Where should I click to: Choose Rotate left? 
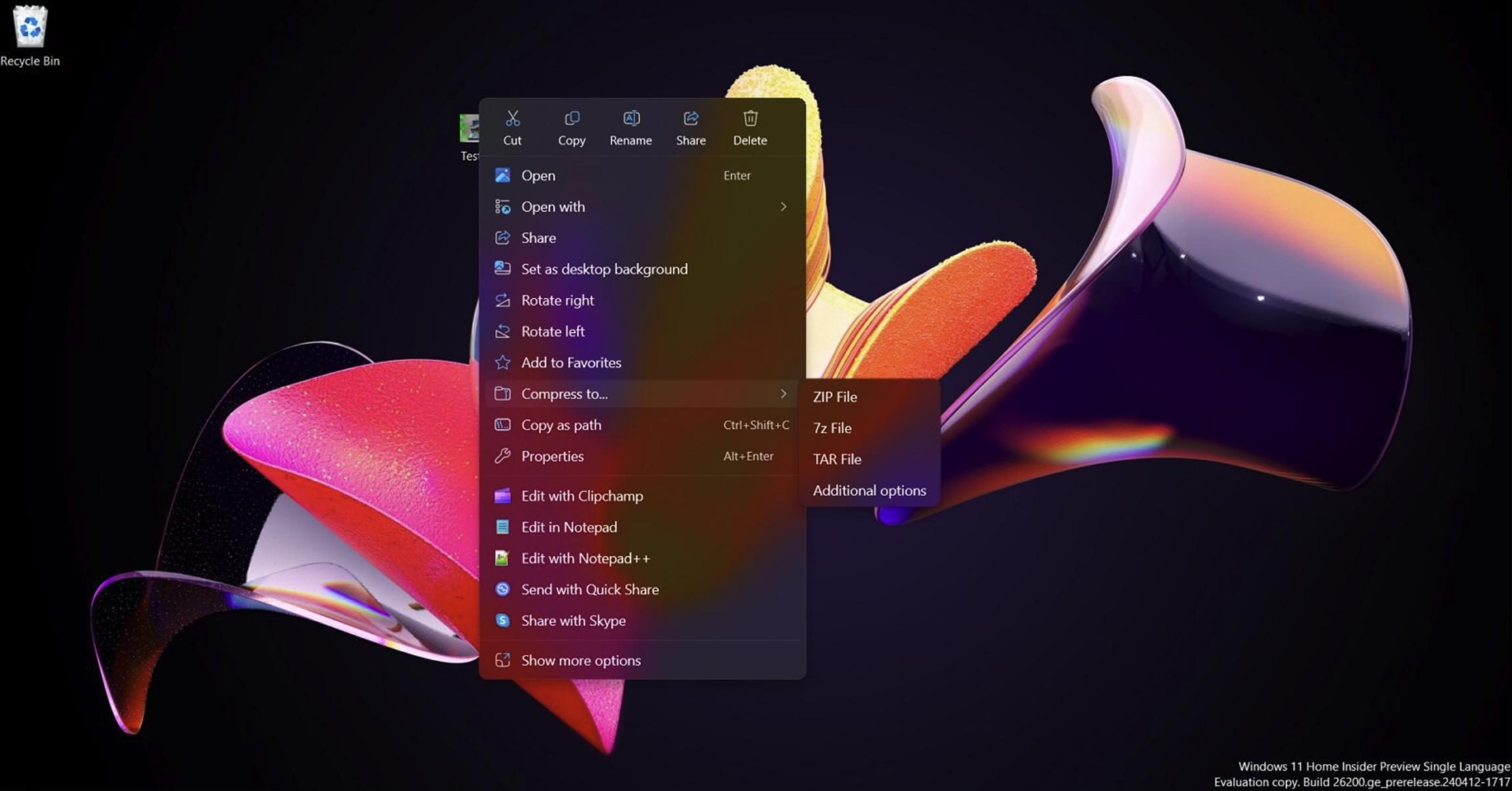(552, 331)
